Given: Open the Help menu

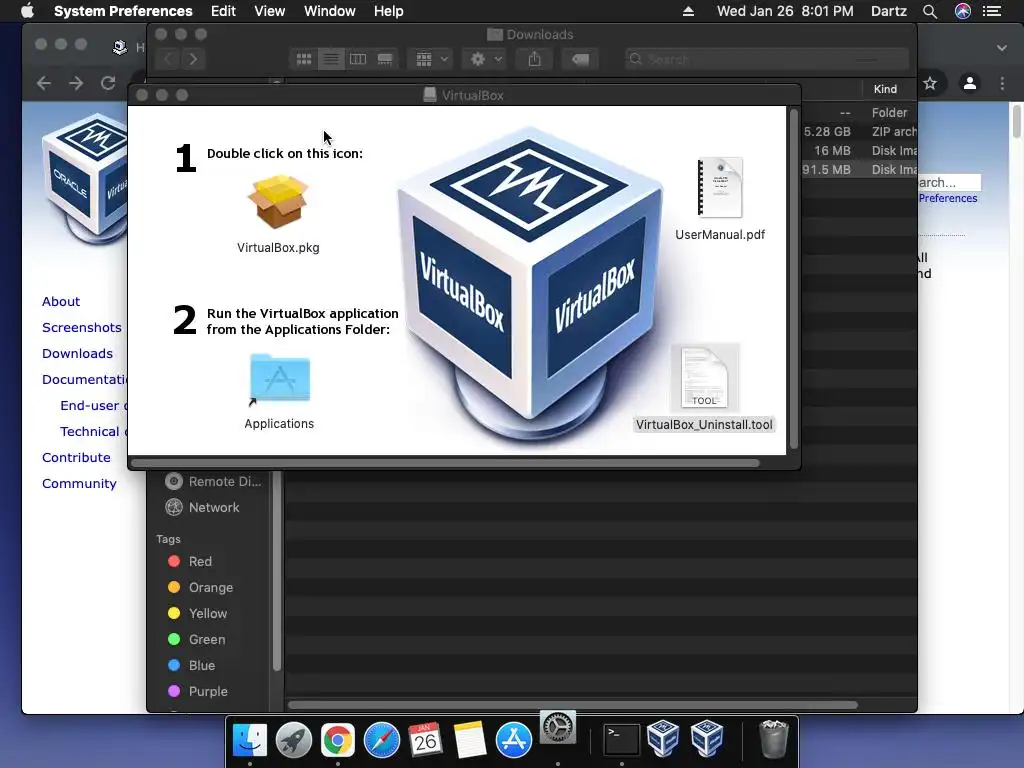Looking at the screenshot, I should tap(389, 11).
